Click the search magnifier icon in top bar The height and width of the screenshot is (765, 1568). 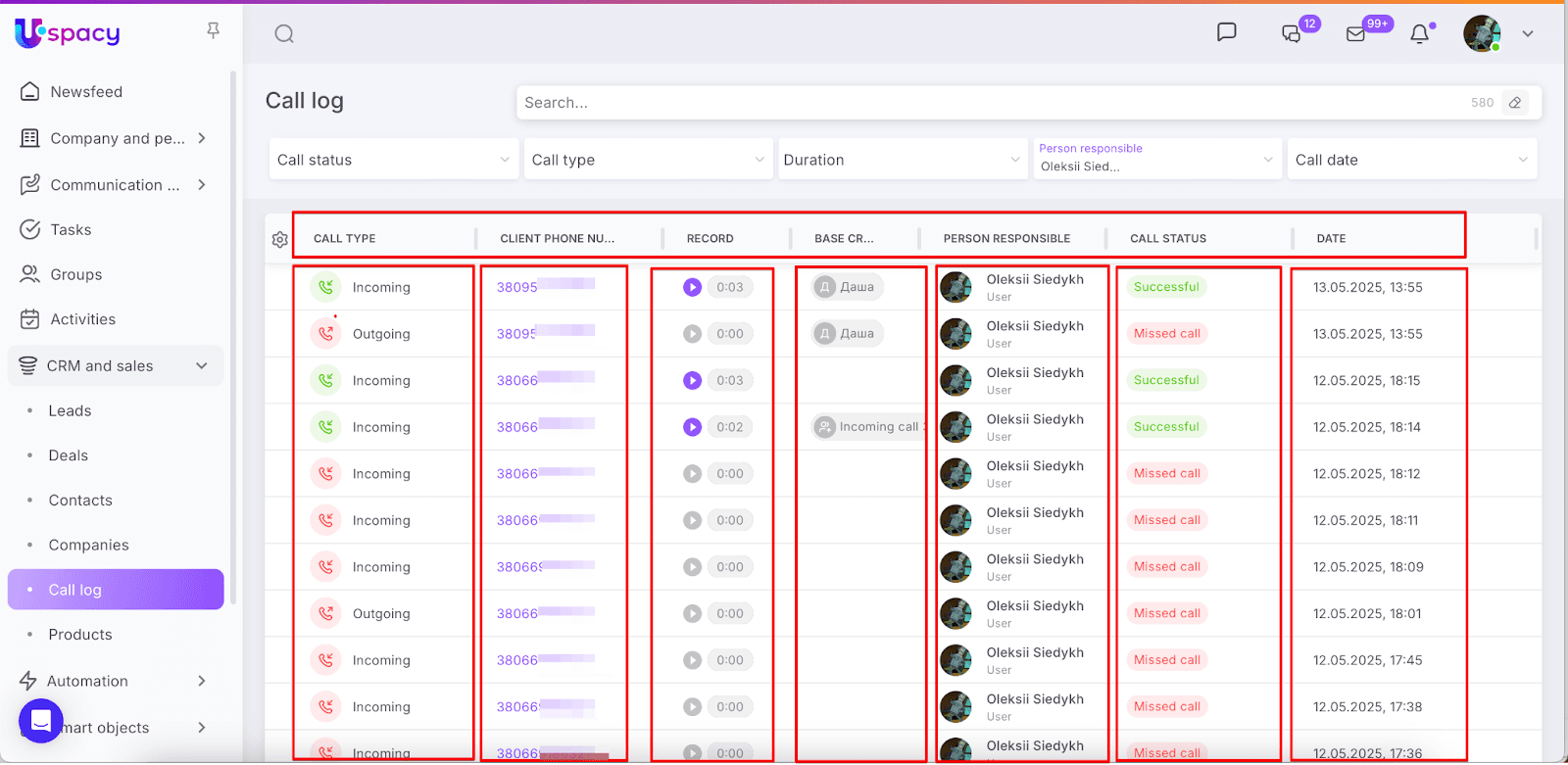tap(284, 34)
